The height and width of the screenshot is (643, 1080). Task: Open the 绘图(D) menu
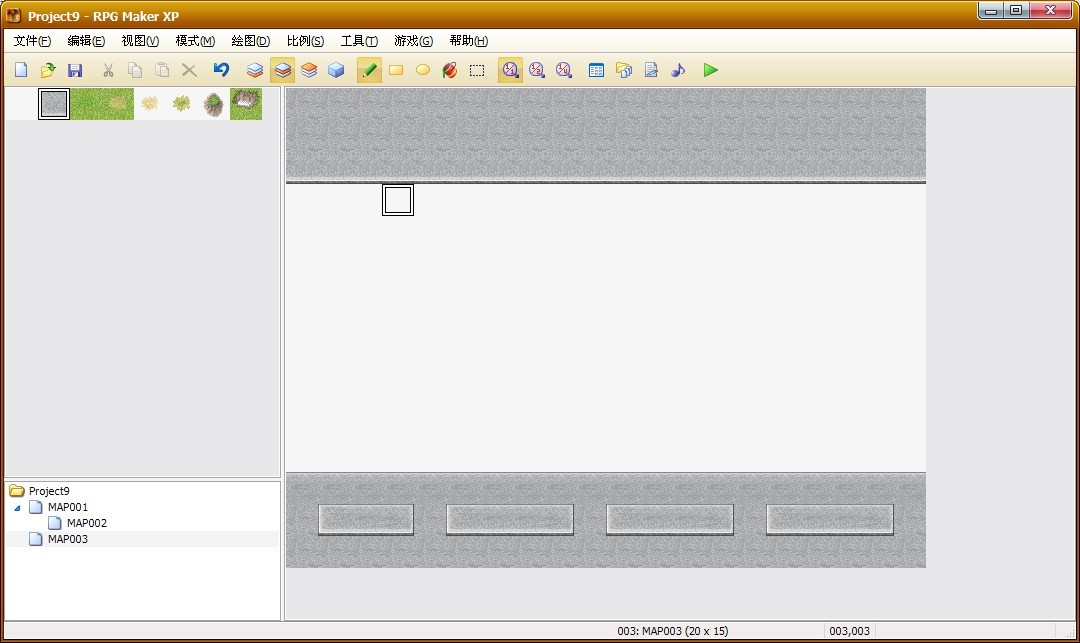tap(251, 41)
